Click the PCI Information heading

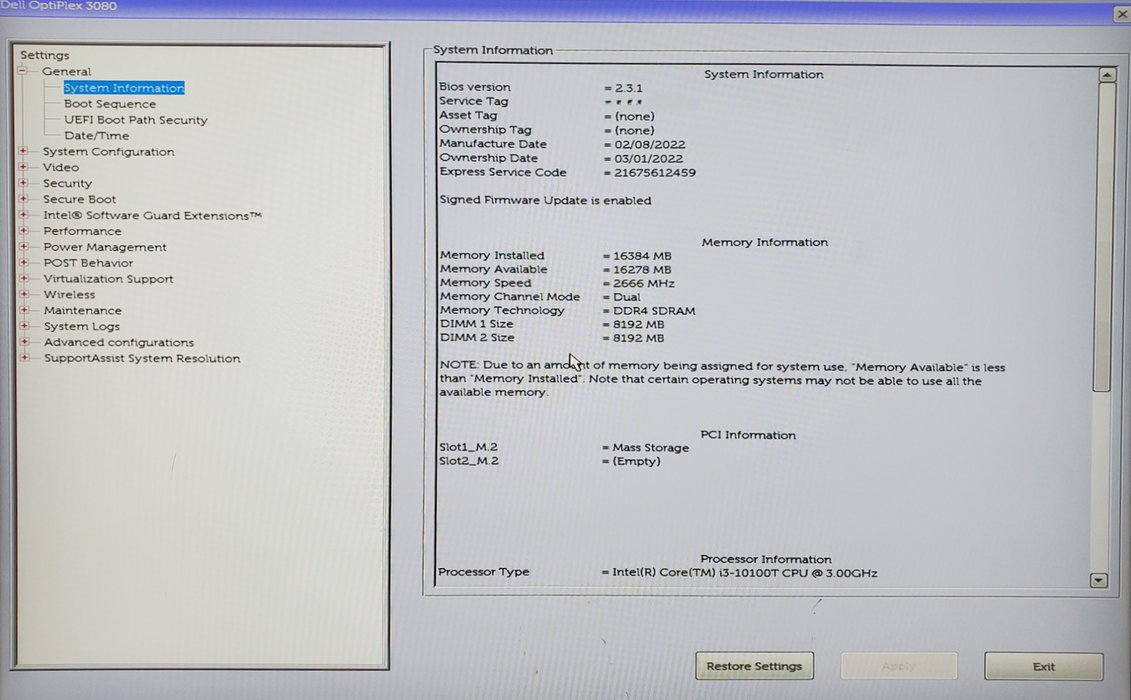click(x=748, y=435)
